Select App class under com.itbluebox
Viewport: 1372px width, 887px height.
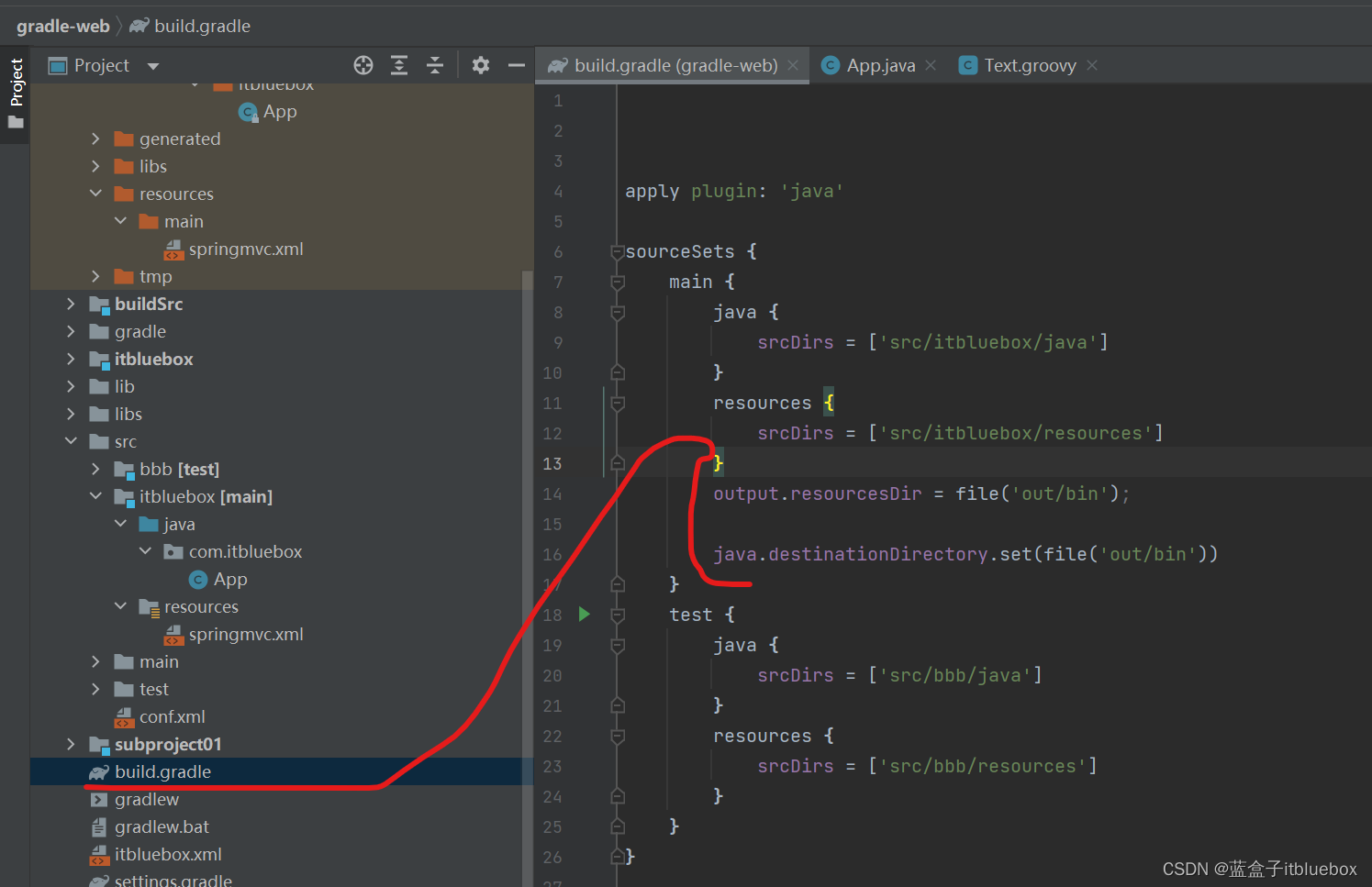[x=230, y=579]
